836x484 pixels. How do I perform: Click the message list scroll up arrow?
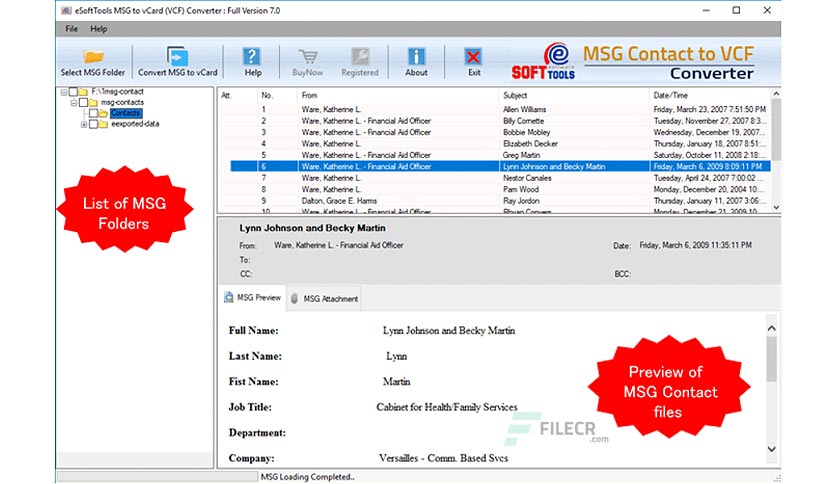pos(776,94)
